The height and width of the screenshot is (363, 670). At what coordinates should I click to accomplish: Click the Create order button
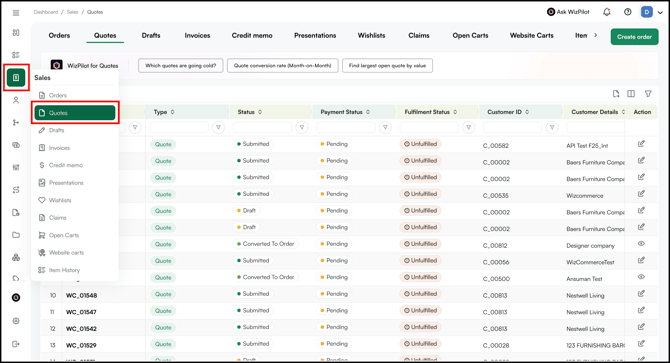point(634,37)
